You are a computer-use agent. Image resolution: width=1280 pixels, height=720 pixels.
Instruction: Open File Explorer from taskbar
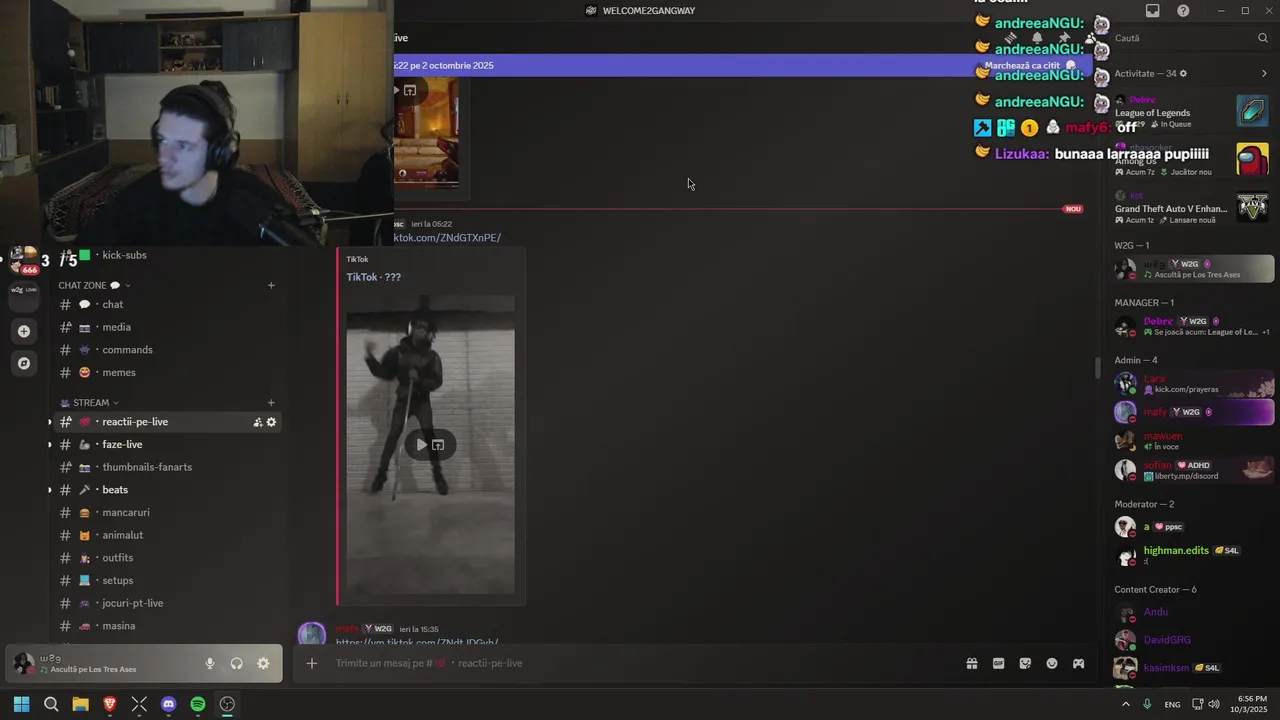pyautogui.click(x=80, y=704)
